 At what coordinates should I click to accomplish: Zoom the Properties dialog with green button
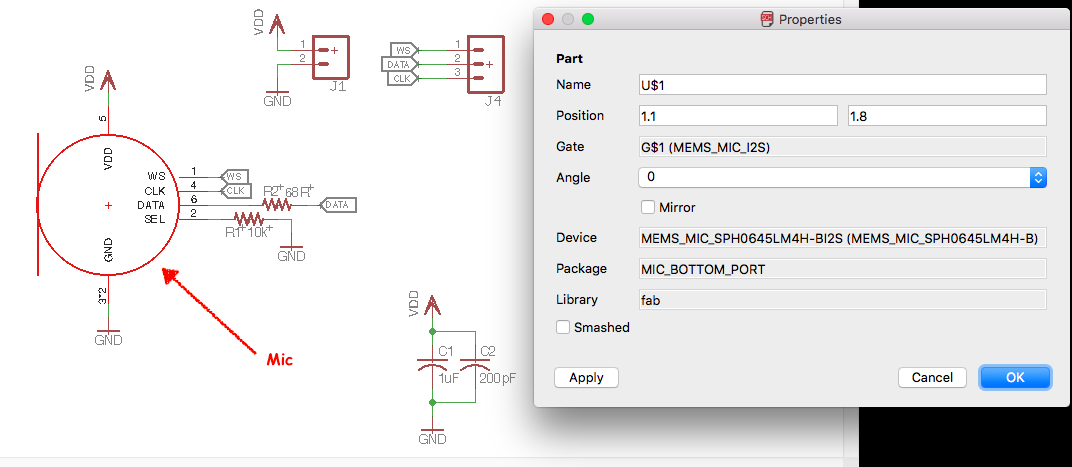click(588, 19)
